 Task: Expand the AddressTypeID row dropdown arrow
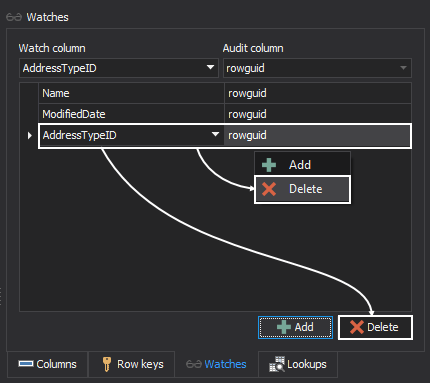(x=215, y=134)
